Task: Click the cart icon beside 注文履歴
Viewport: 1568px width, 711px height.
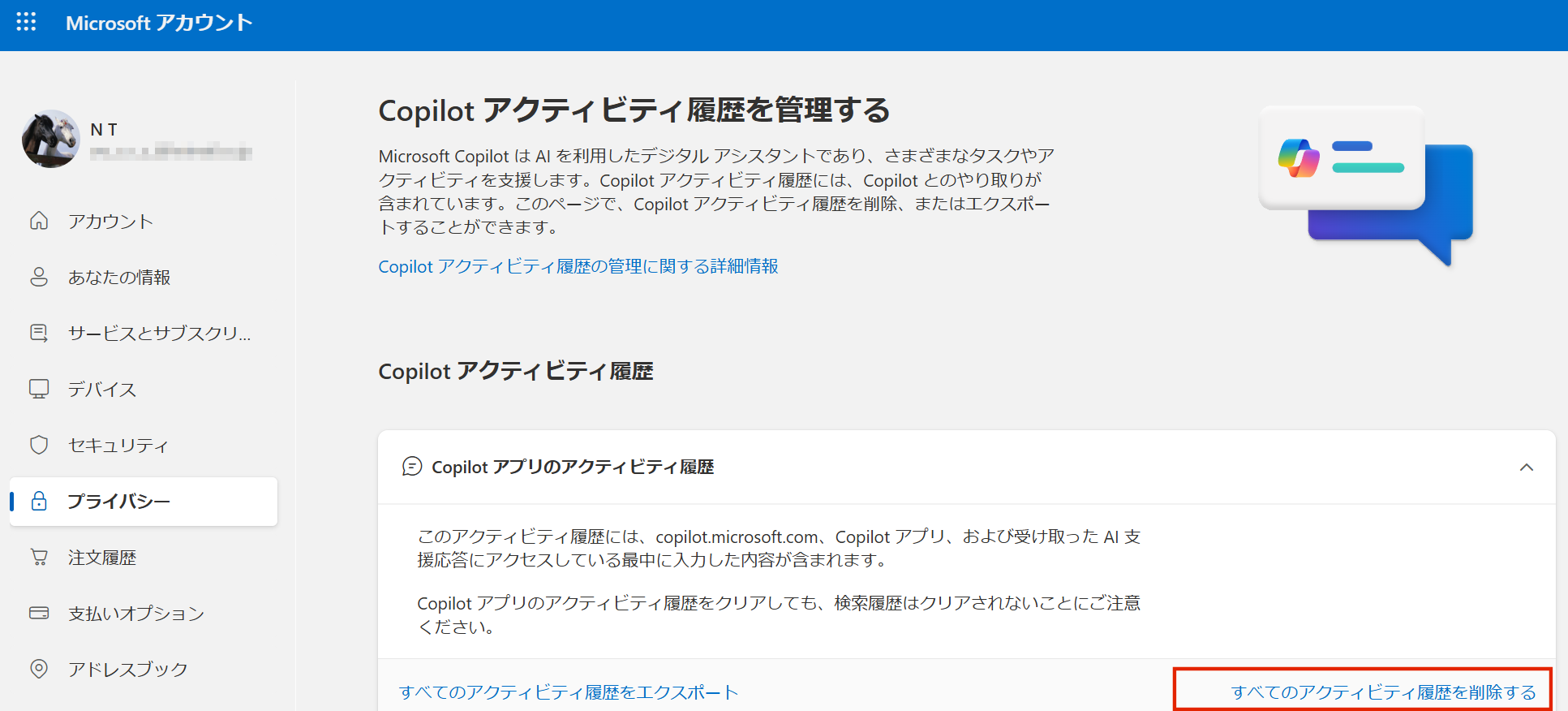Action: tap(39, 557)
